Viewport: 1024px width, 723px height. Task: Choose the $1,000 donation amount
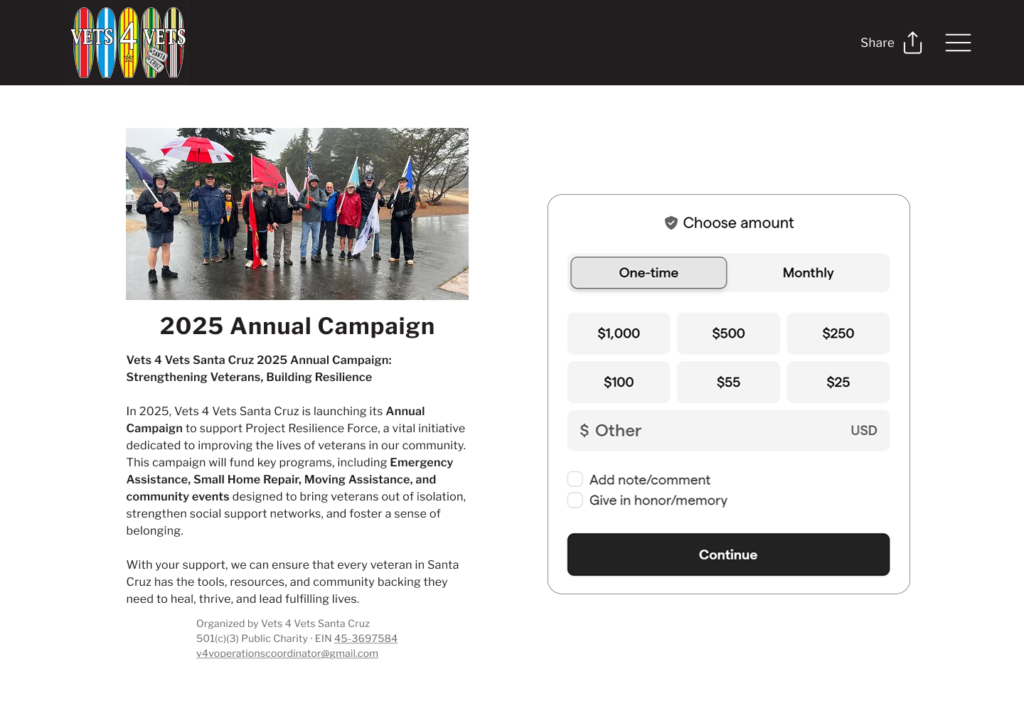point(618,334)
